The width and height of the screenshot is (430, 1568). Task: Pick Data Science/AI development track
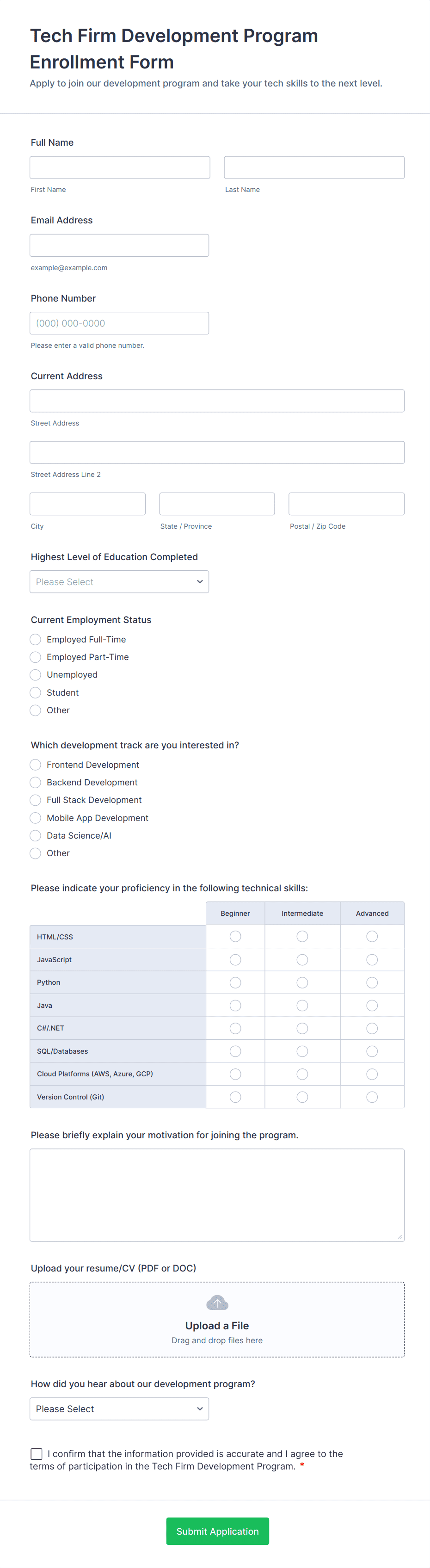tap(36, 836)
